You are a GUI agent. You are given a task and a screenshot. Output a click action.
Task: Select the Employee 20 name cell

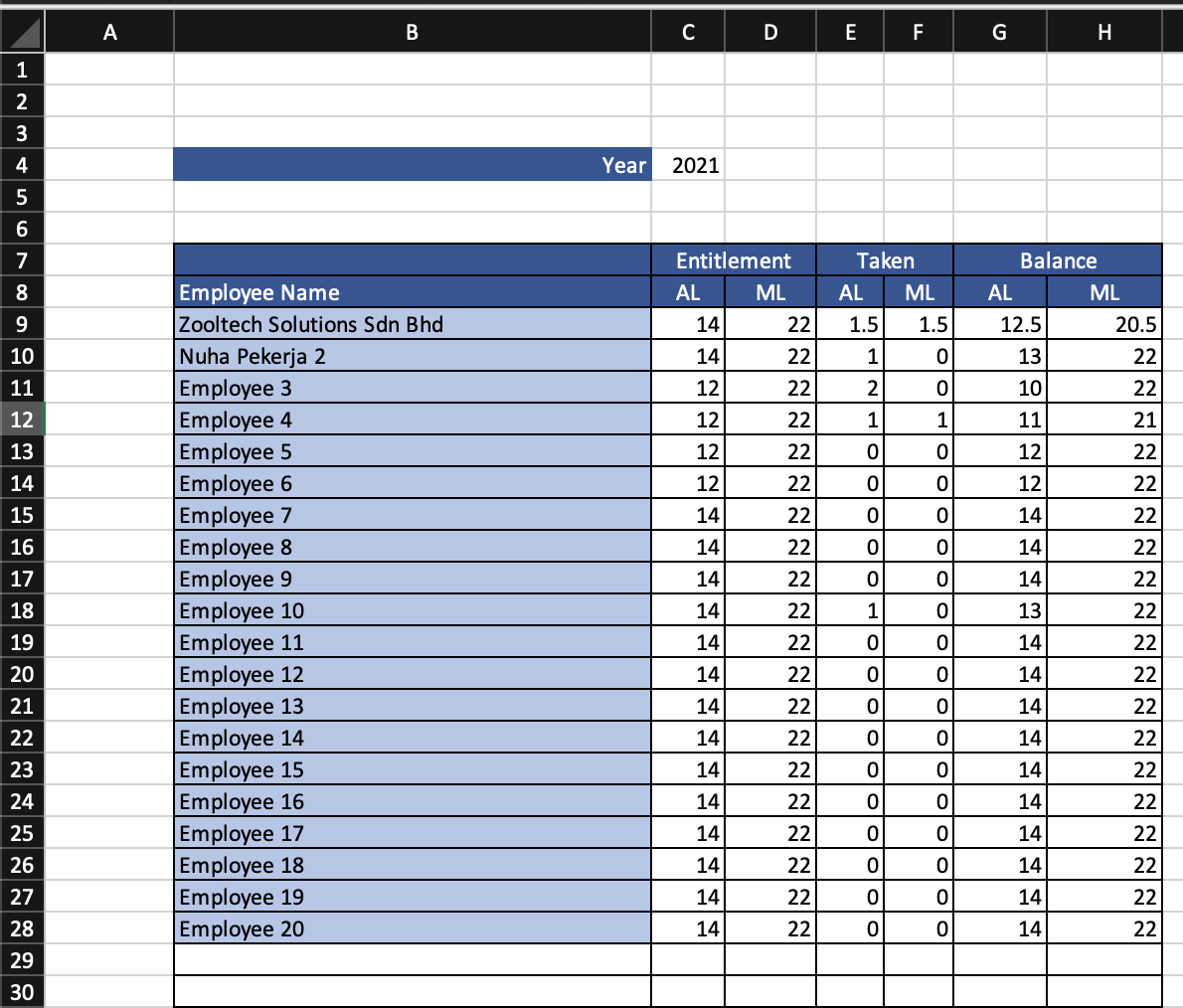(412, 928)
